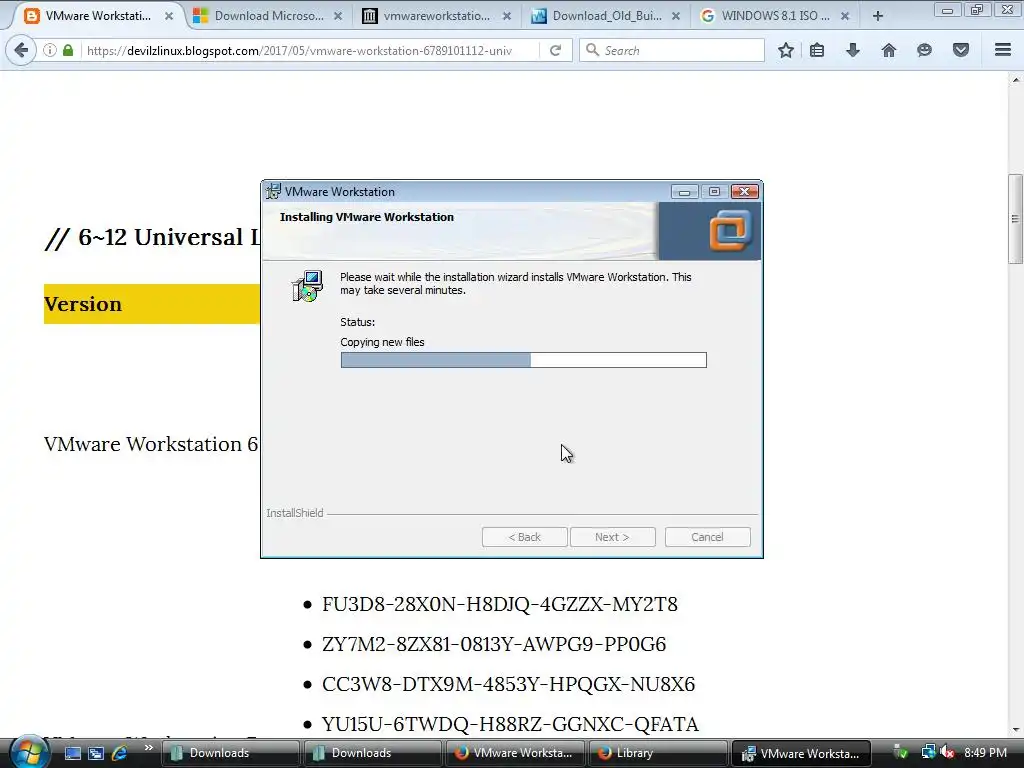This screenshot has height=768, width=1024.
Task: Switch to VMware Worksta... installer taskbar button
Action: [x=801, y=753]
